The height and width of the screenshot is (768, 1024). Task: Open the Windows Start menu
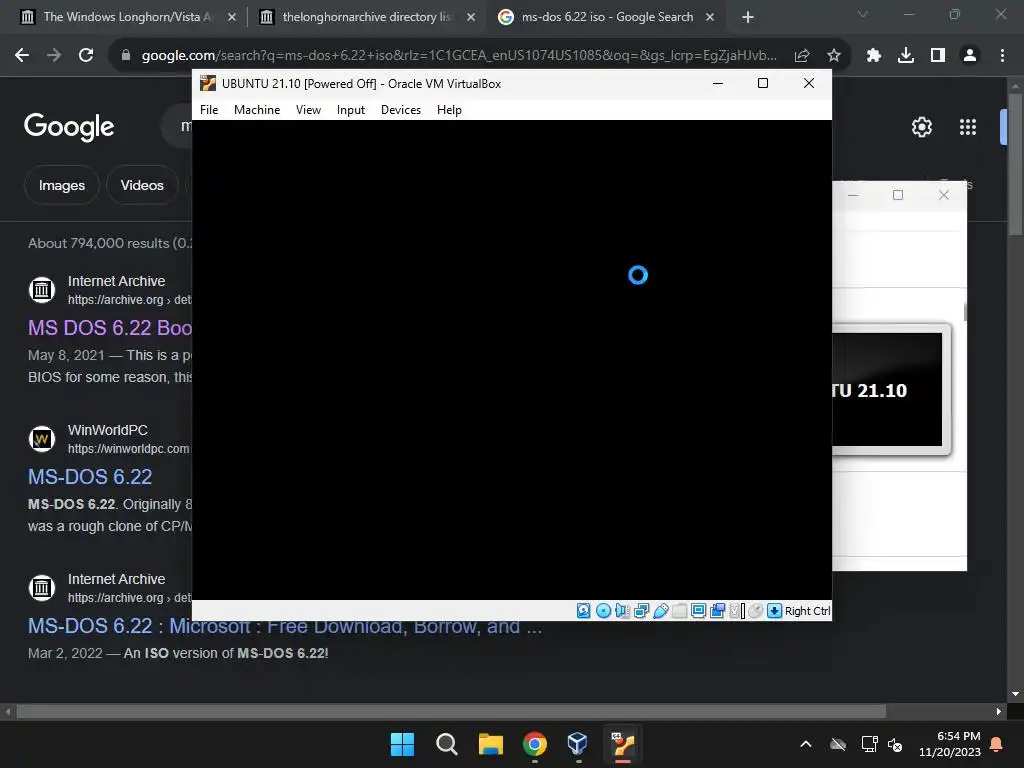pyautogui.click(x=402, y=744)
